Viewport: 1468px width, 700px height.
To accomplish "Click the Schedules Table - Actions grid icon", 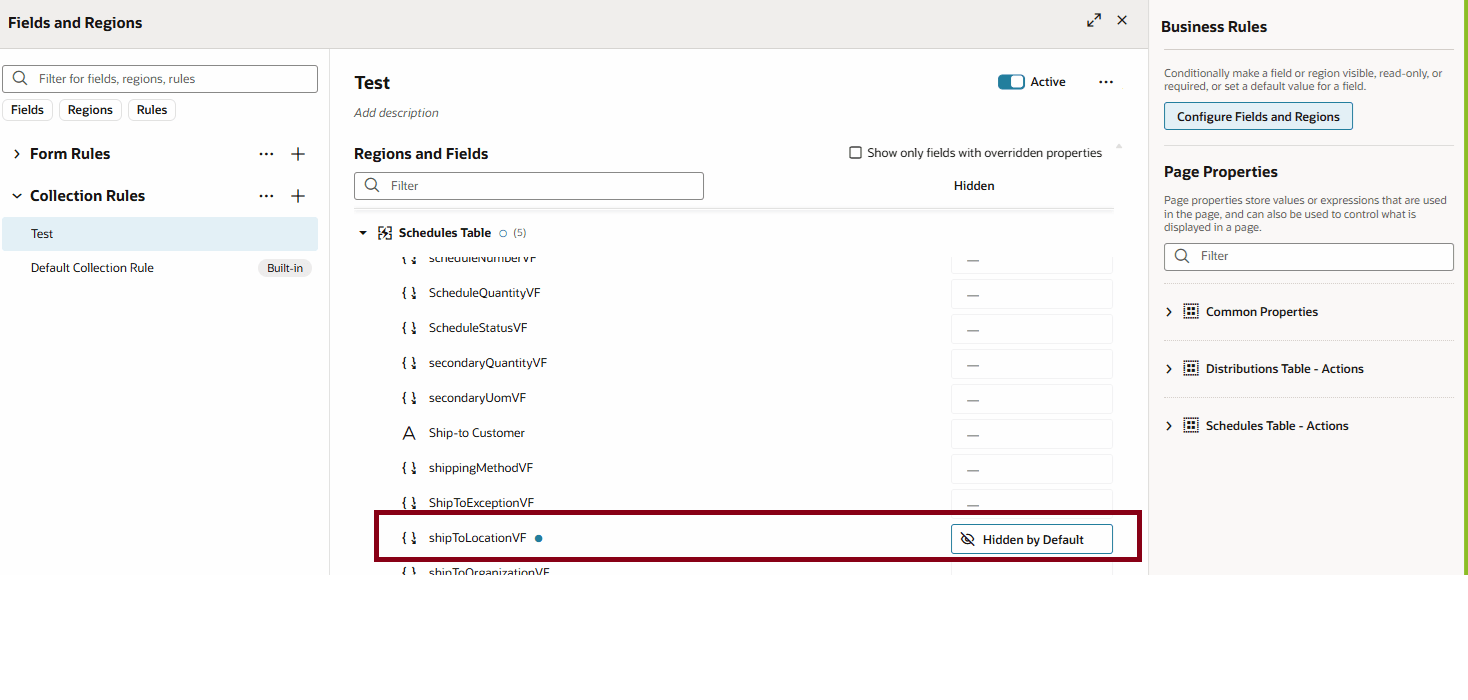I will click(1191, 426).
